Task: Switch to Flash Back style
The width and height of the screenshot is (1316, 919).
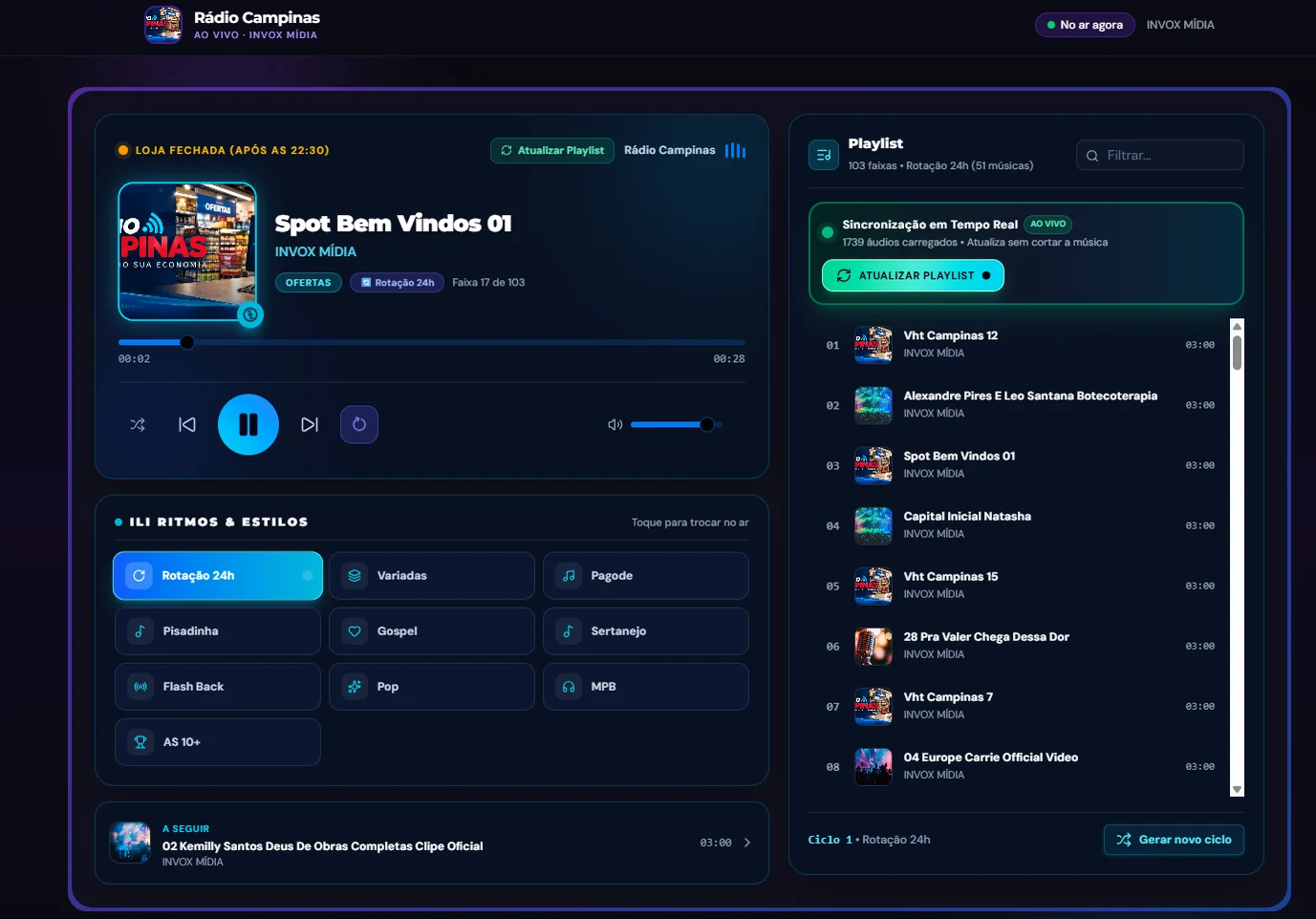Action: [218, 687]
